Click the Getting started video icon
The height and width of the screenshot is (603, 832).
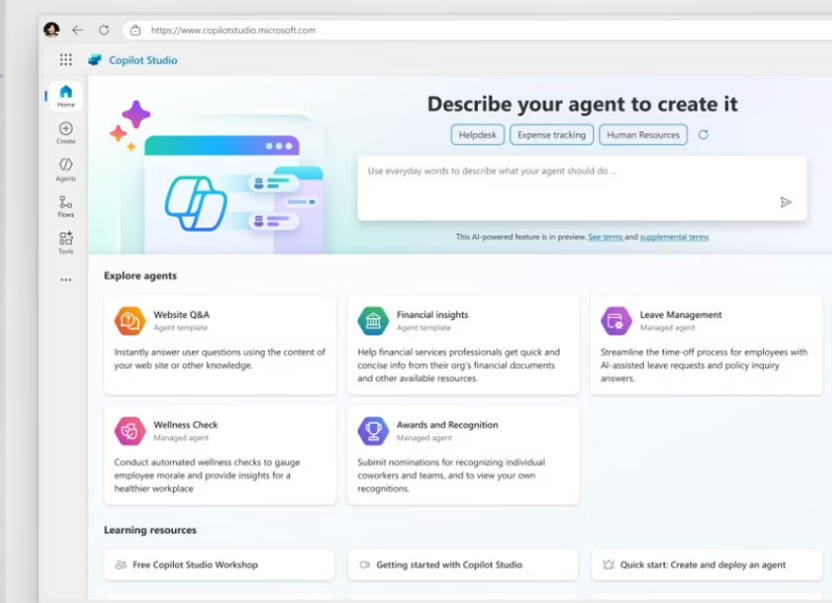(365, 565)
